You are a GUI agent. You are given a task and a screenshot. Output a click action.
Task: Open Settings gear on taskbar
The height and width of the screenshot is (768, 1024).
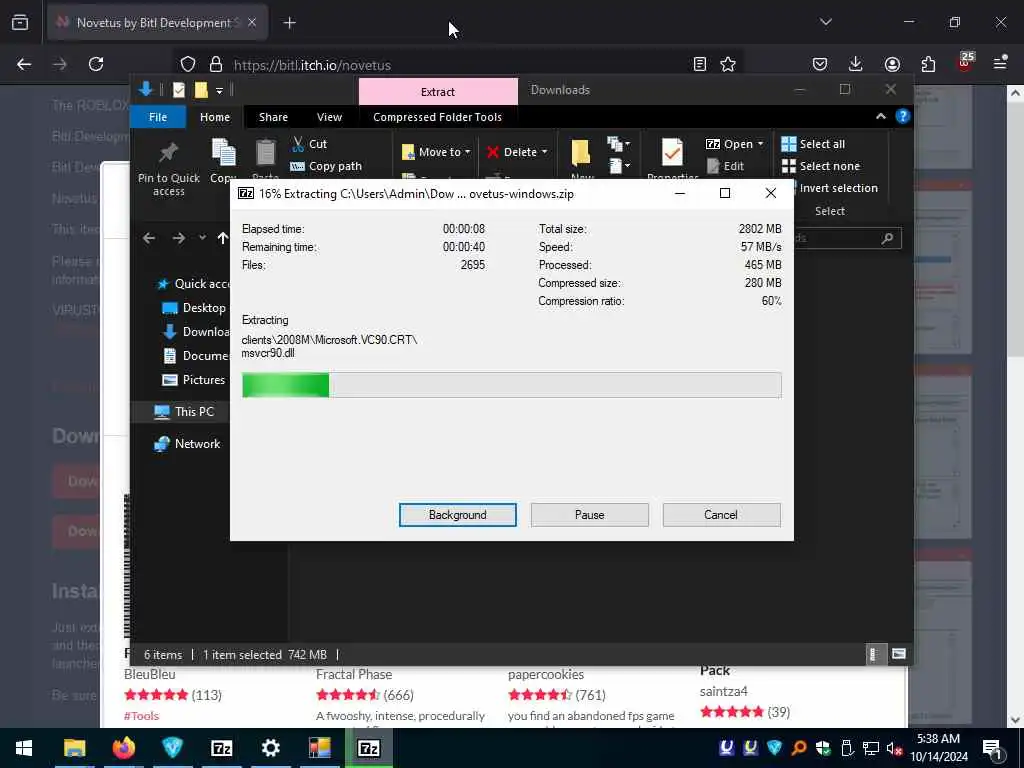[270, 748]
